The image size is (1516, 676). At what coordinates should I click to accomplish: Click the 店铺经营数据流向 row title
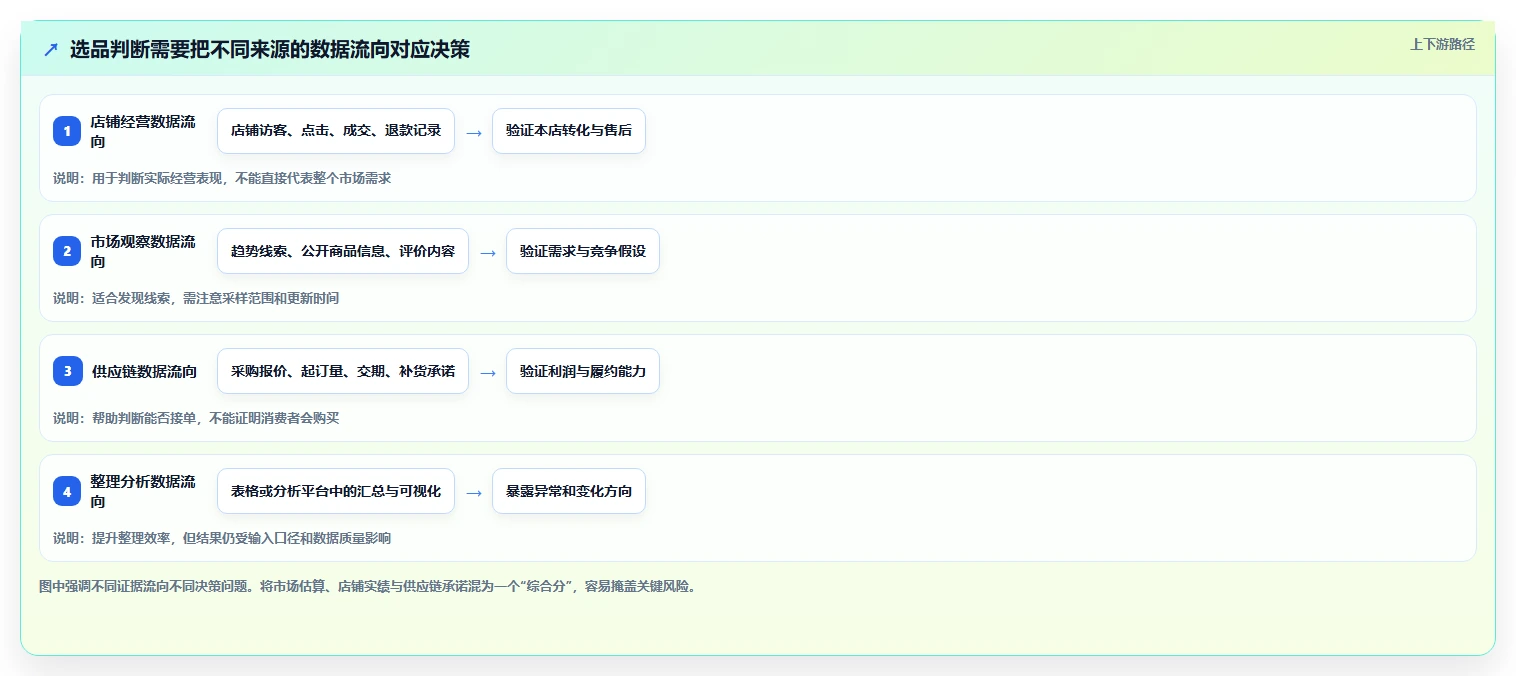point(144,131)
